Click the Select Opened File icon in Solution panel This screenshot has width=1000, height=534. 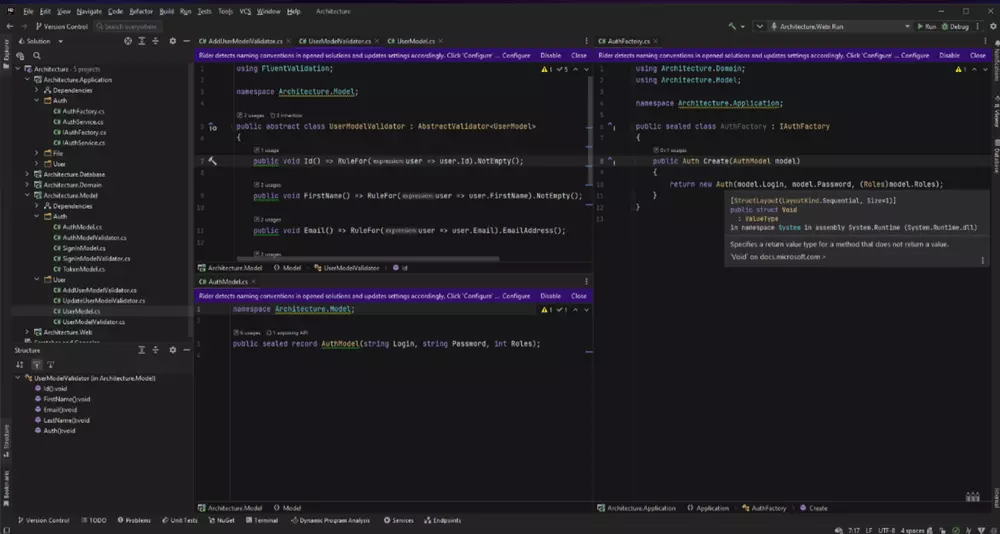128,41
